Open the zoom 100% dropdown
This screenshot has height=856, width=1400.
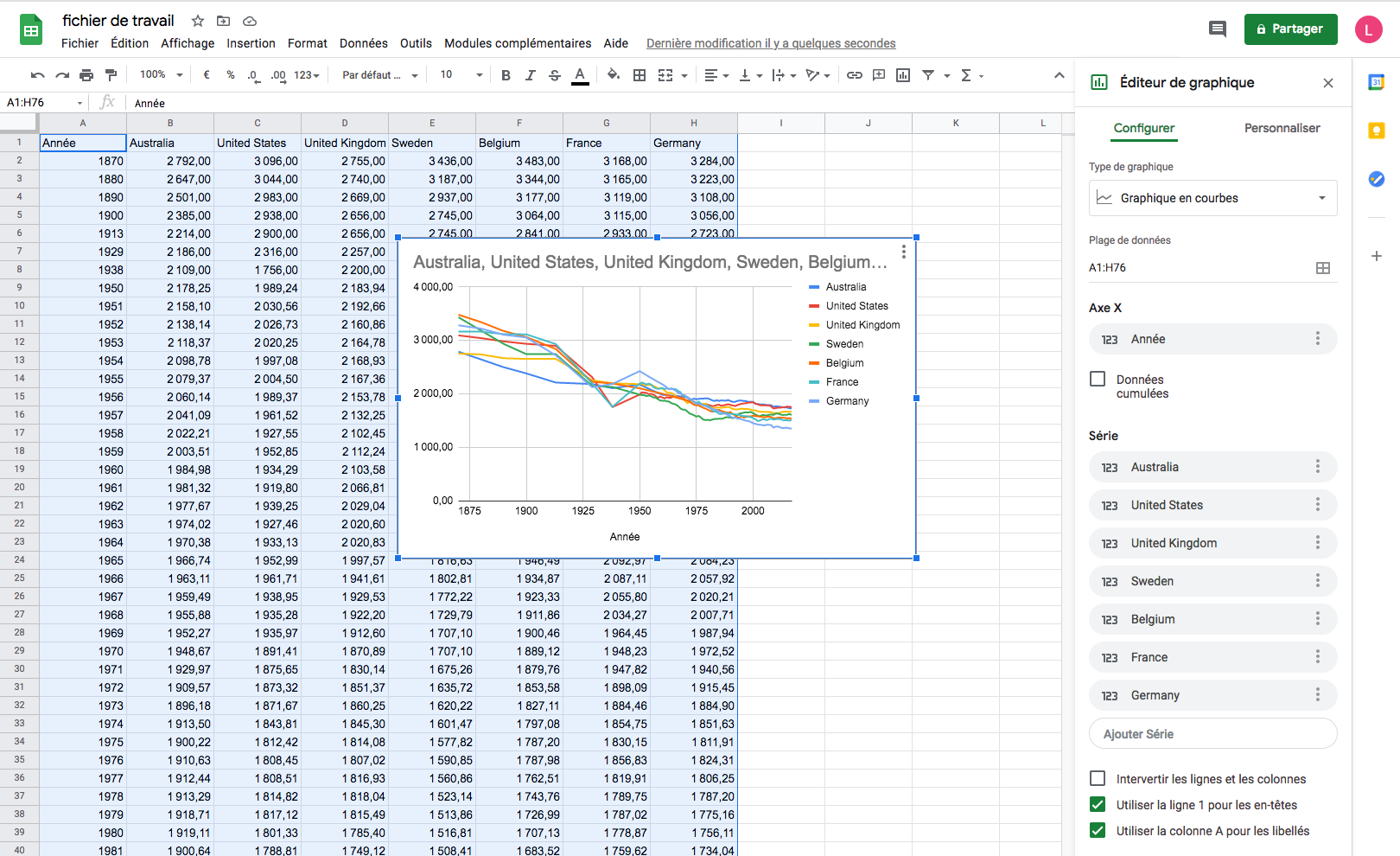162,75
